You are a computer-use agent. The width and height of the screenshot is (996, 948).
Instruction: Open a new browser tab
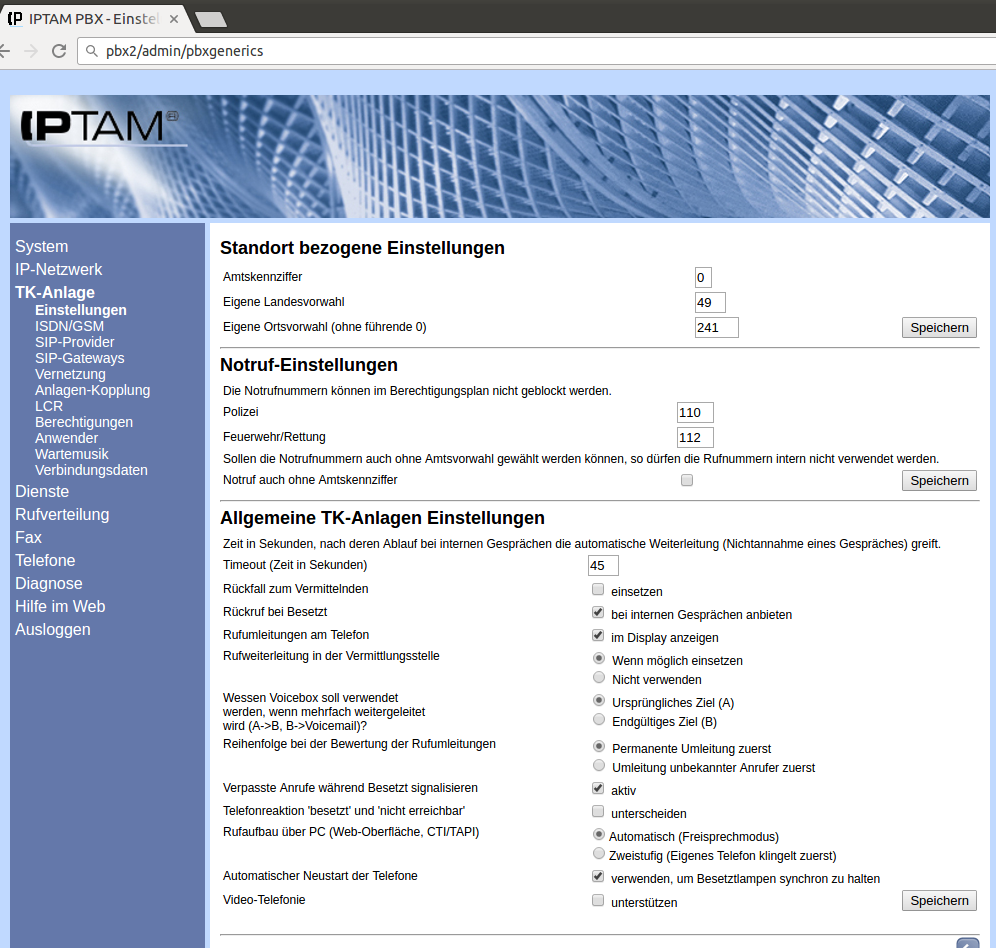211,19
